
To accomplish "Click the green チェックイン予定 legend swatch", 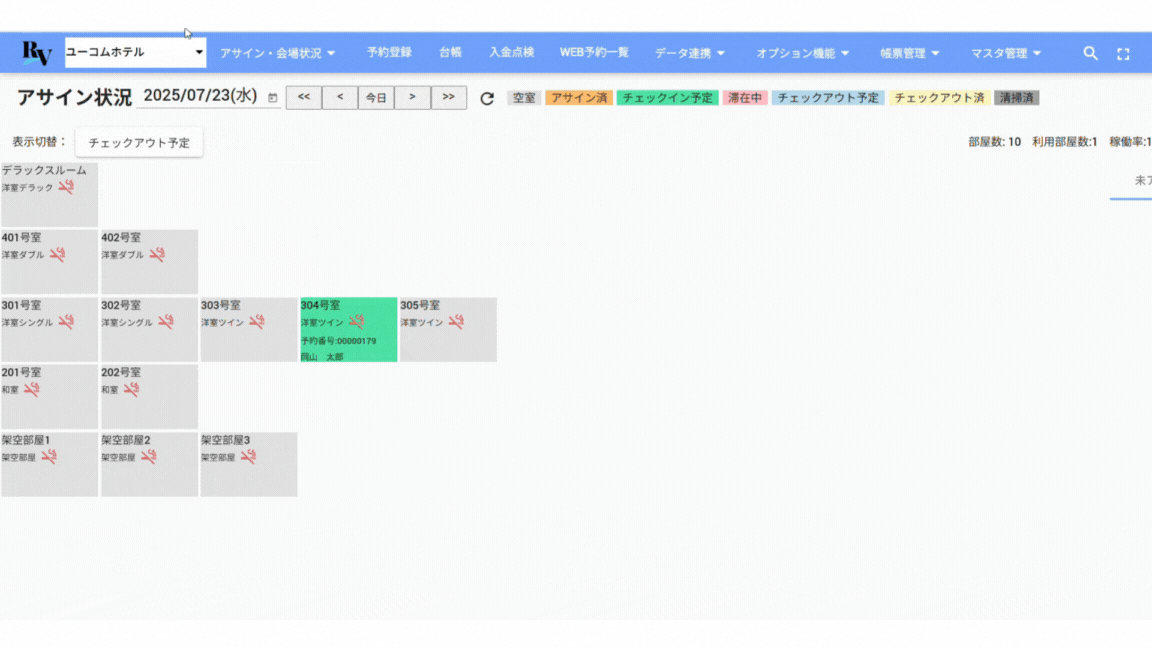I will [668, 98].
